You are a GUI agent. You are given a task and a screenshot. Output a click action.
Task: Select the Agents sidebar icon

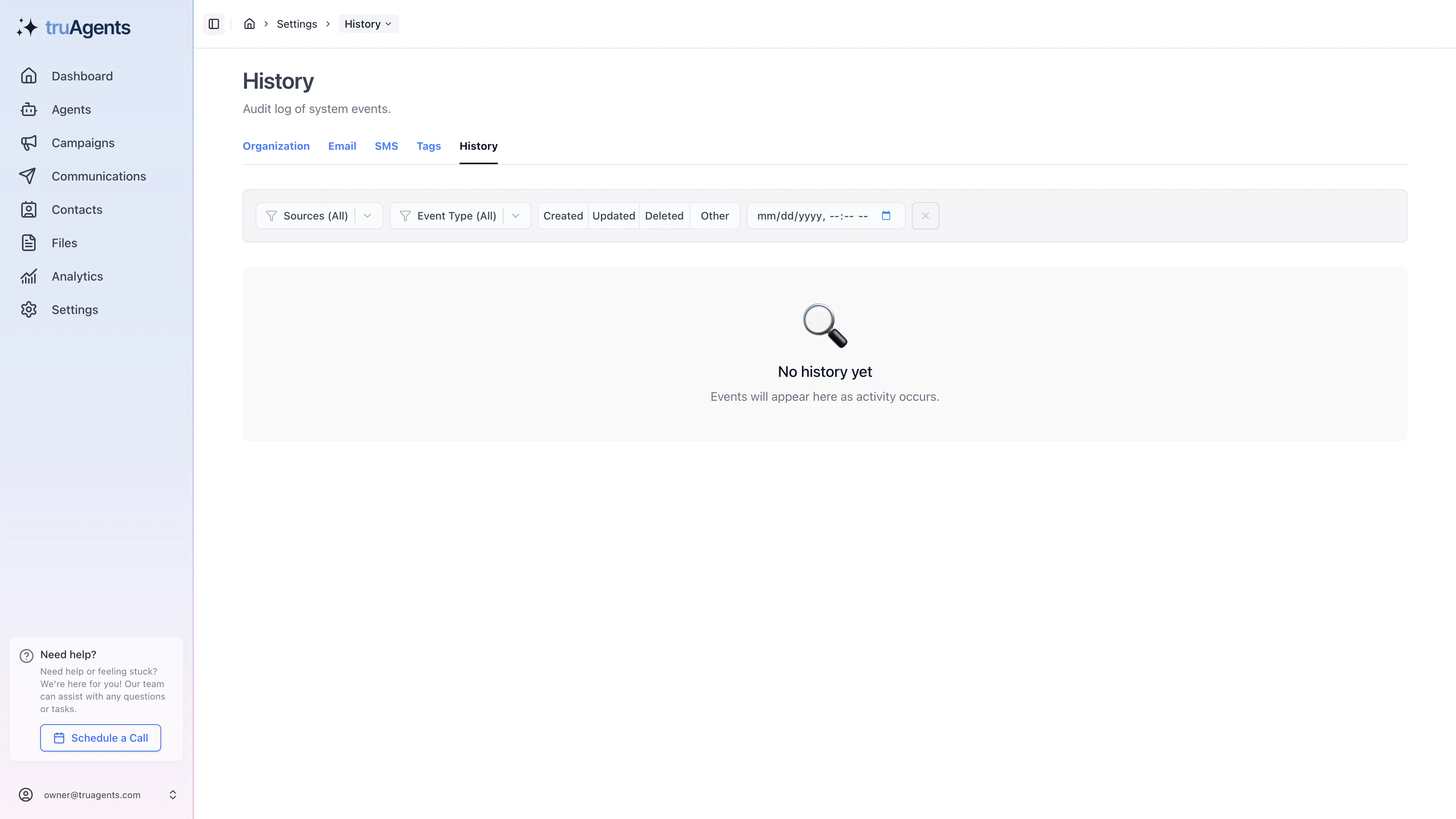point(71,109)
